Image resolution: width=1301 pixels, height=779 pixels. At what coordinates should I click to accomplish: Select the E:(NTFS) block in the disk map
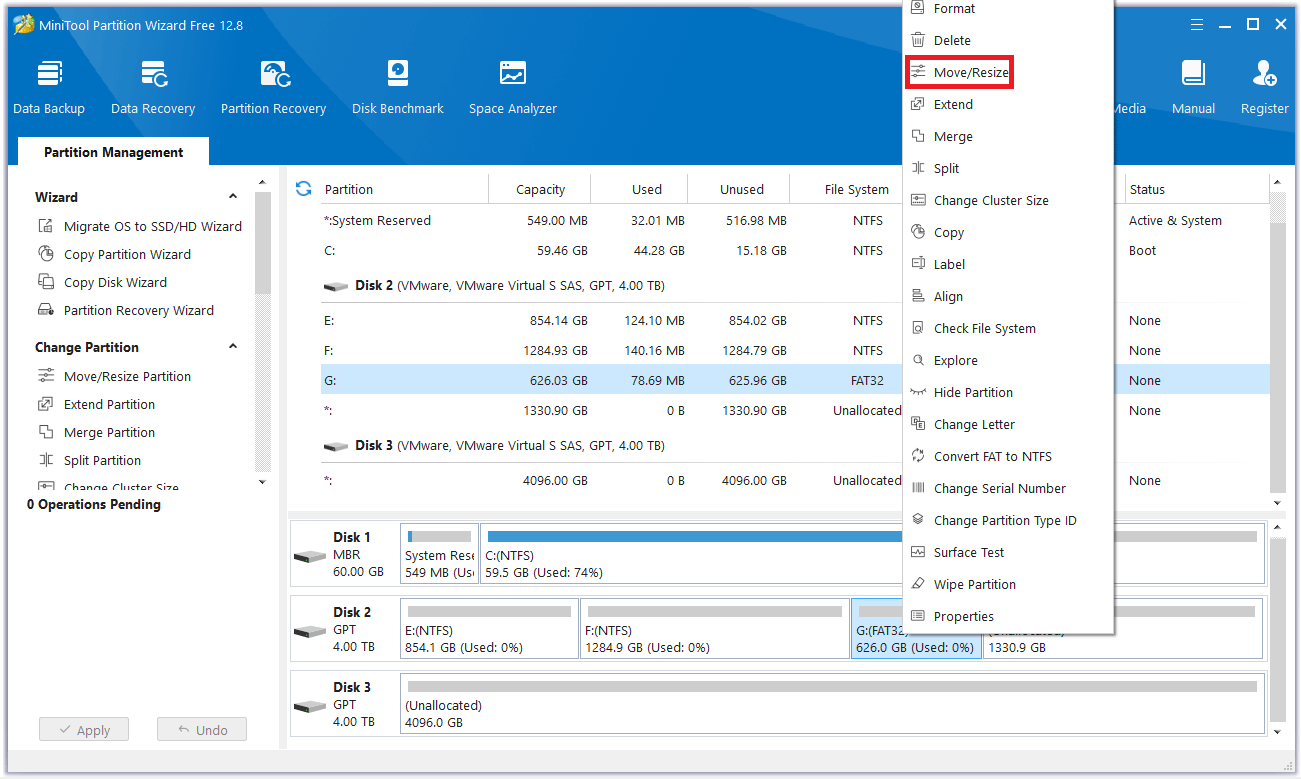489,629
